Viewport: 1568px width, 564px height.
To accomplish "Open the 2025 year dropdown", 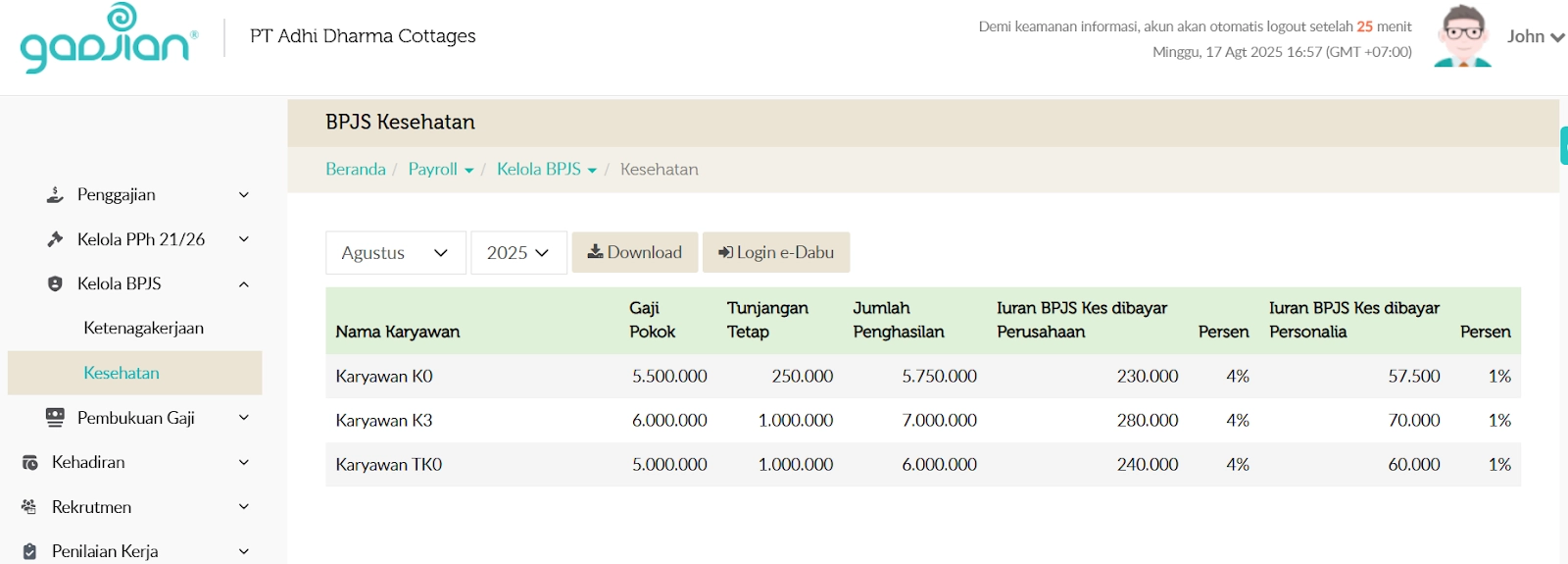I will click(x=518, y=253).
